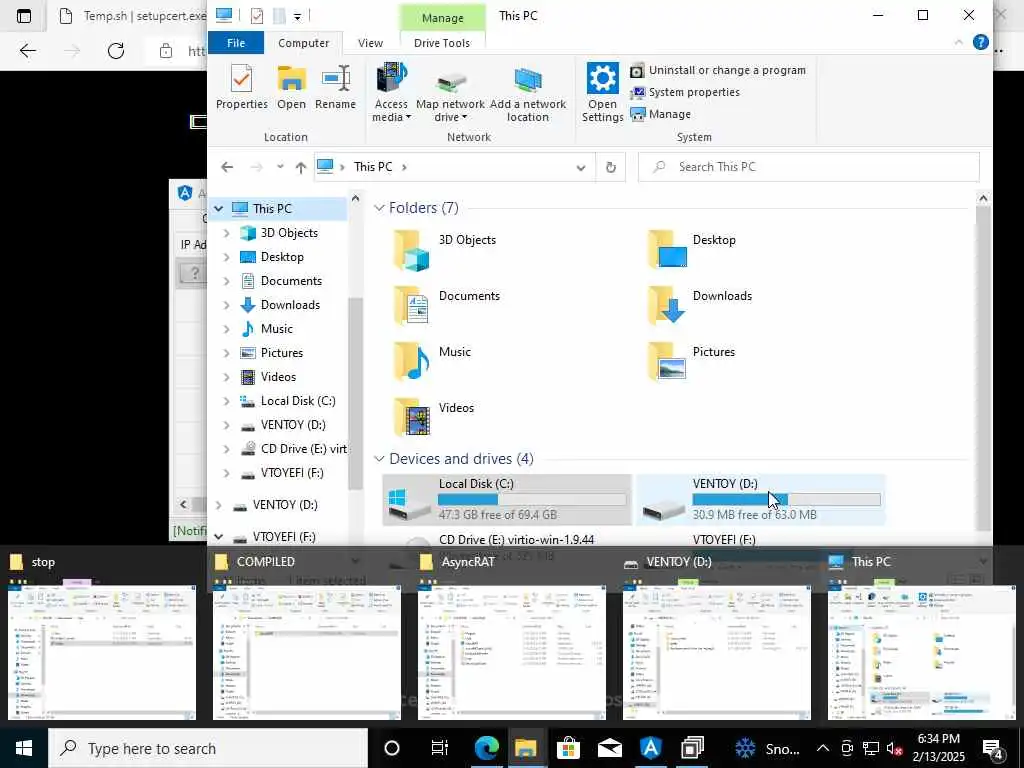Screen dimensions: 1024x768
Task: Open Explorer help question mark icon
Action: click(980, 42)
